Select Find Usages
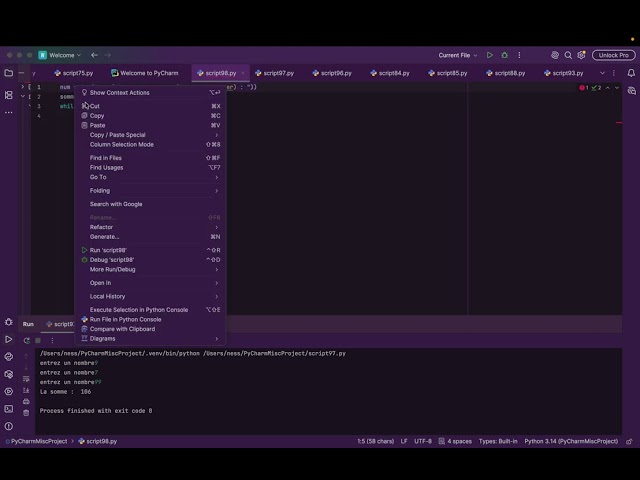 click(x=151, y=168)
